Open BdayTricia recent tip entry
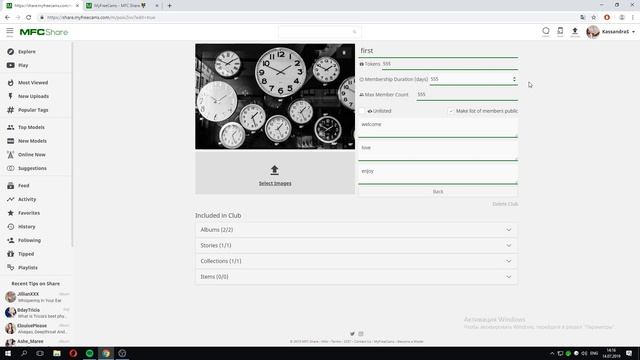Screen dimensions: 640x360 click(x=37, y=313)
